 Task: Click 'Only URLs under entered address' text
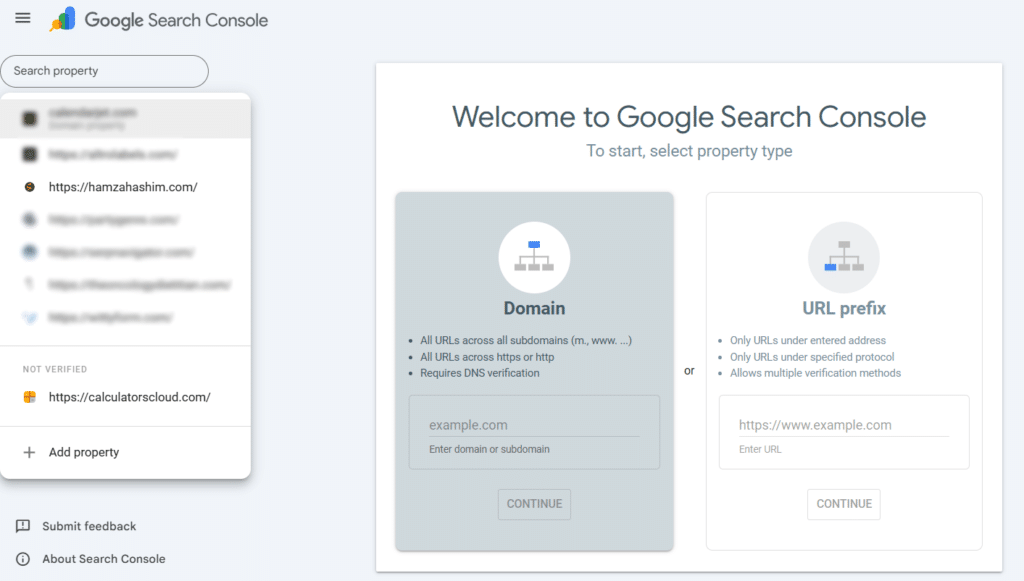[808, 340]
